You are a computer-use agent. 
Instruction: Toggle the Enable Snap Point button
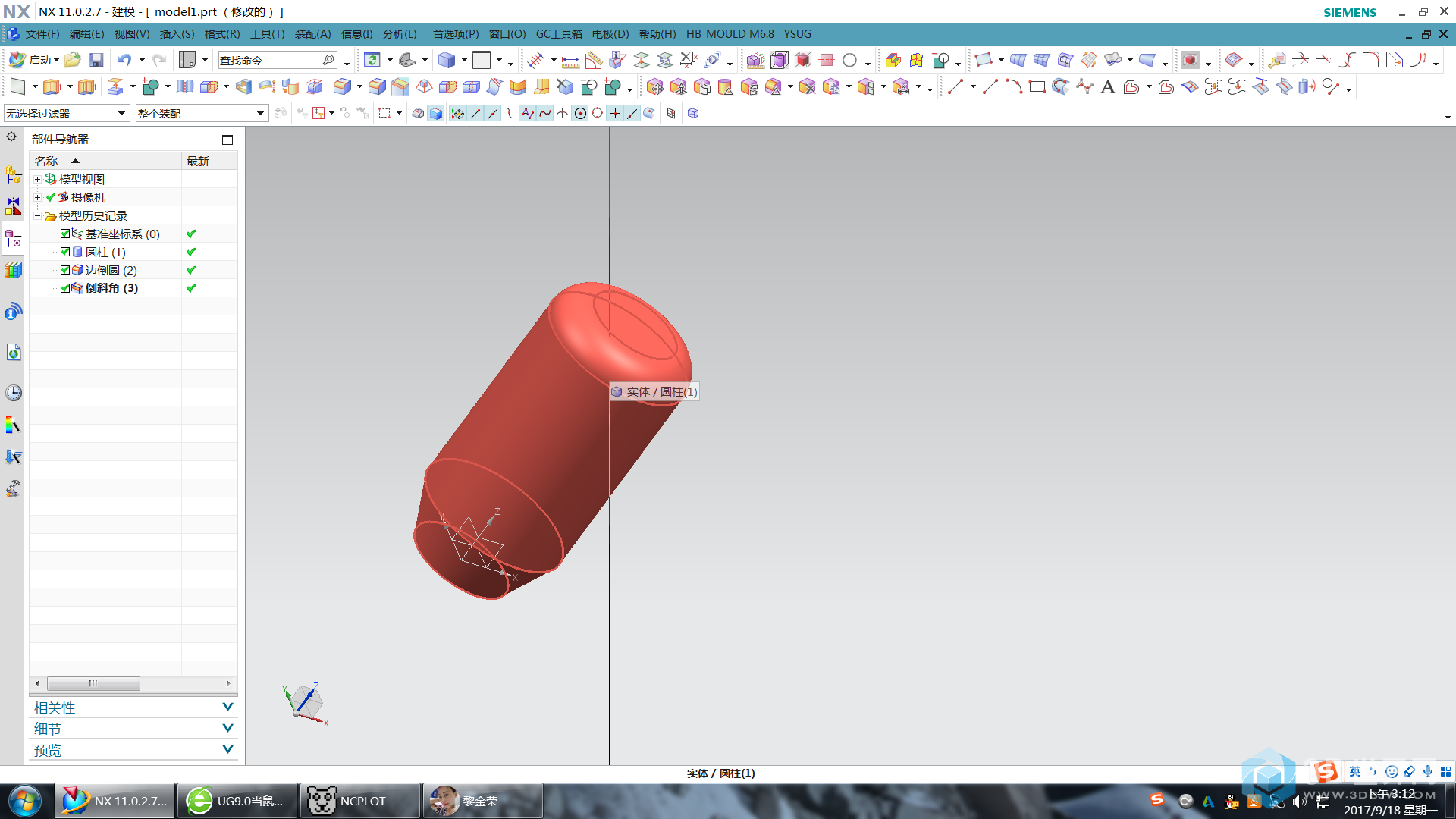(x=457, y=114)
